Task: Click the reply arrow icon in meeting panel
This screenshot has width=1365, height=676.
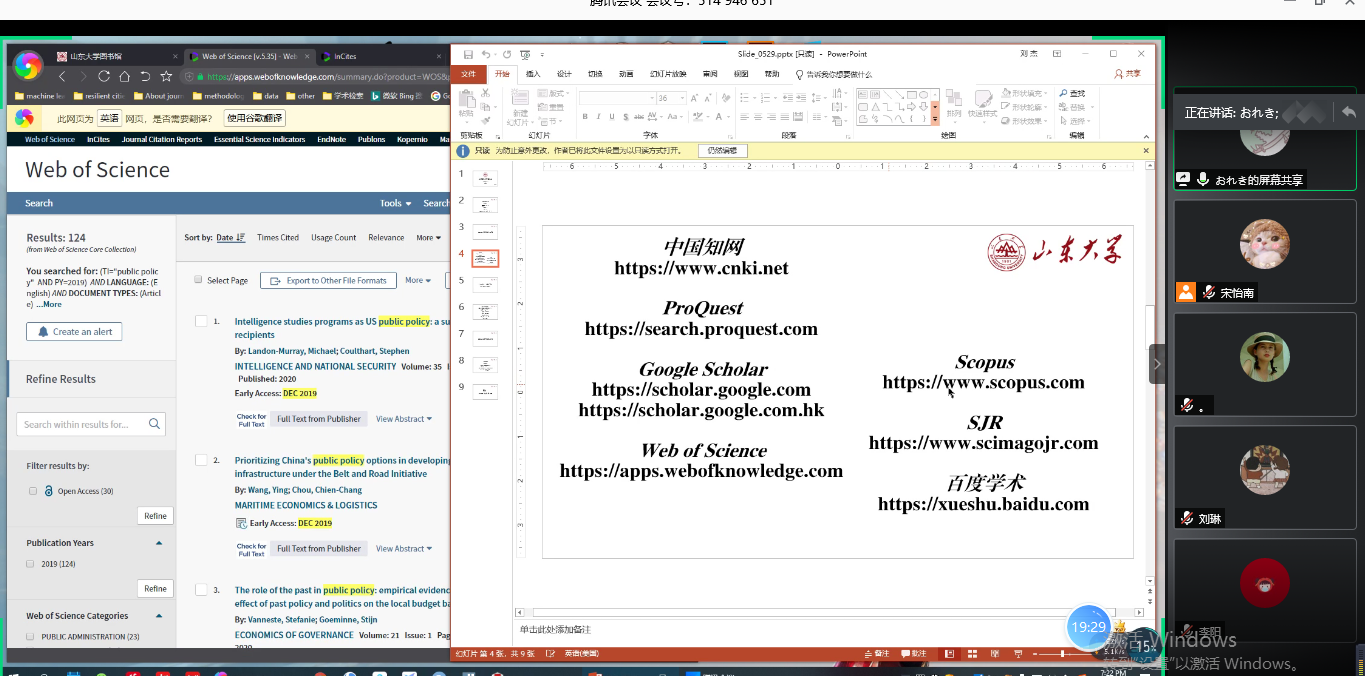Action: pos(1349,112)
